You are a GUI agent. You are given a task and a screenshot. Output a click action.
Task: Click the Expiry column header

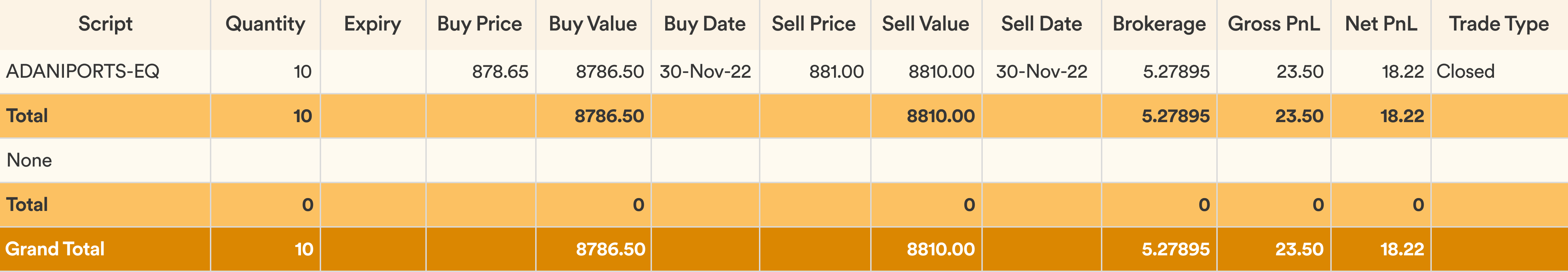coord(373,24)
